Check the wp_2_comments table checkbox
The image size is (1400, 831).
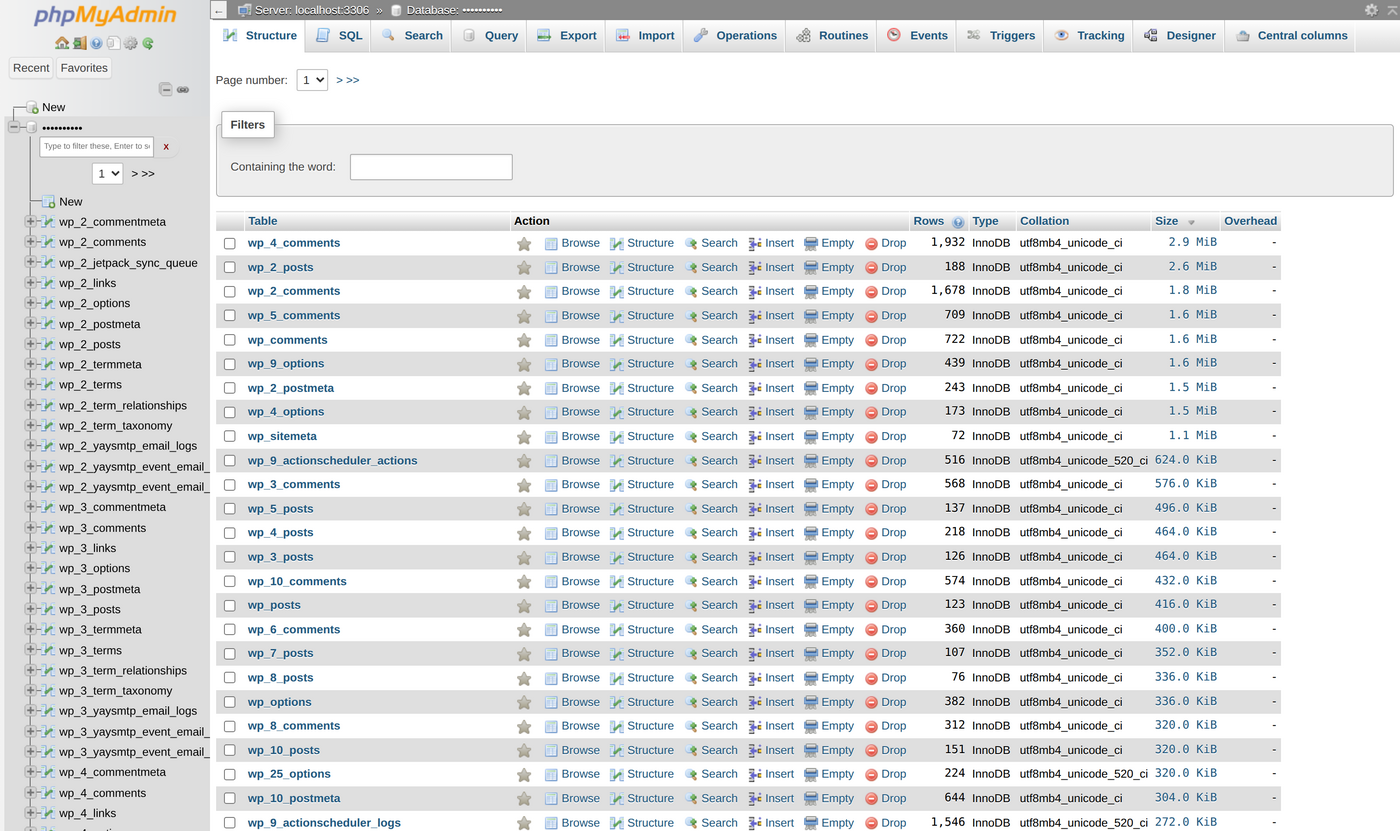[x=230, y=291]
